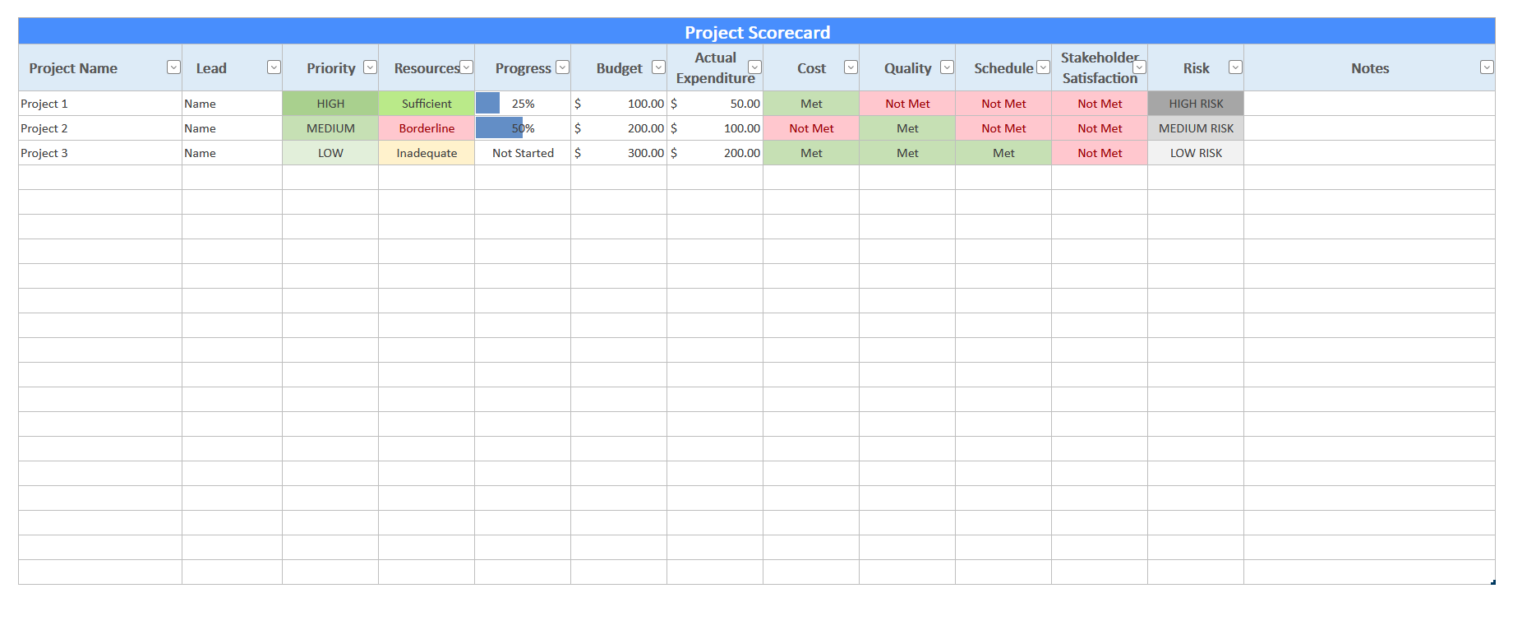Open the Notes column filter dropdown

[1486, 67]
